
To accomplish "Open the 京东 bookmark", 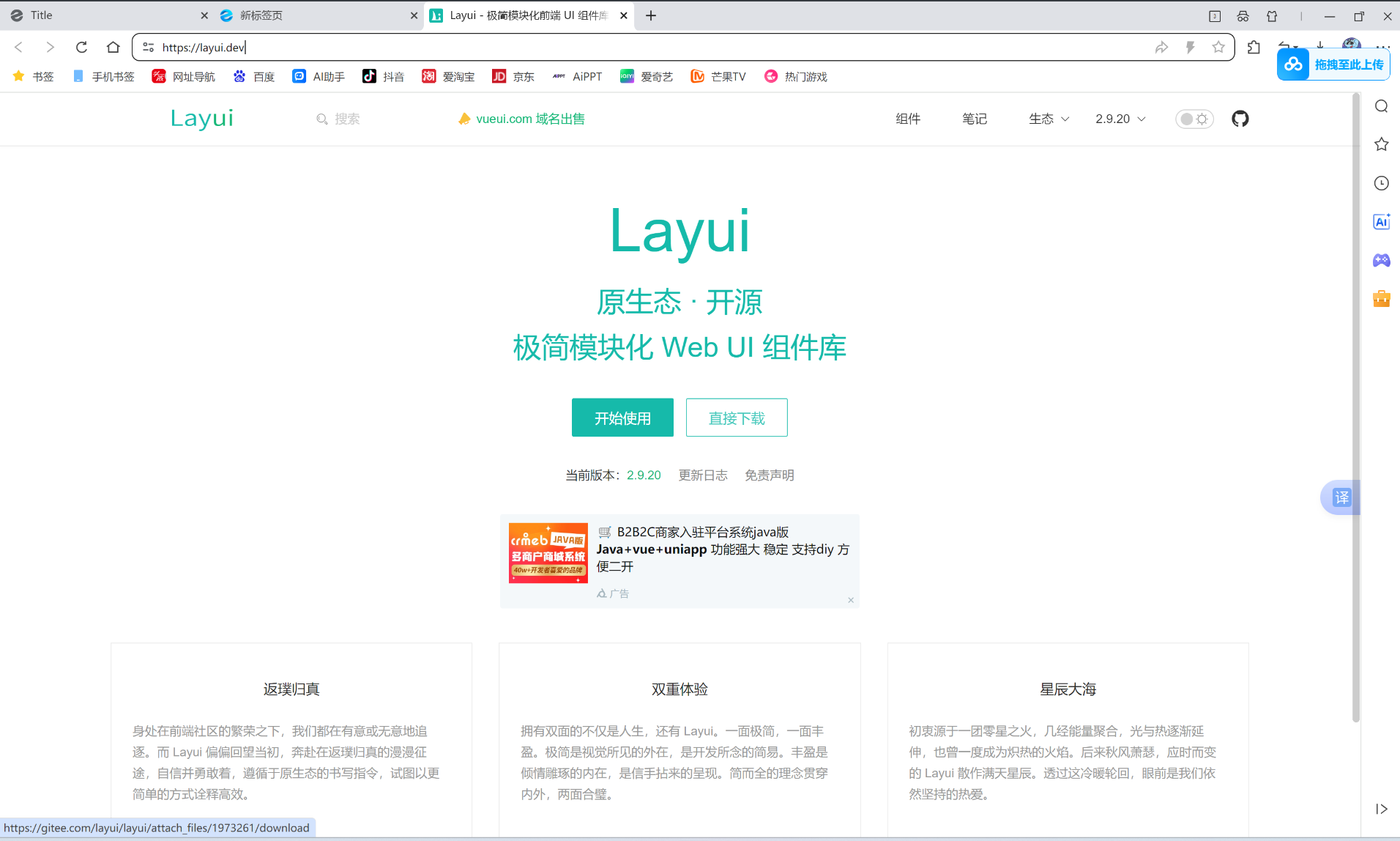I will pos(513,76).
